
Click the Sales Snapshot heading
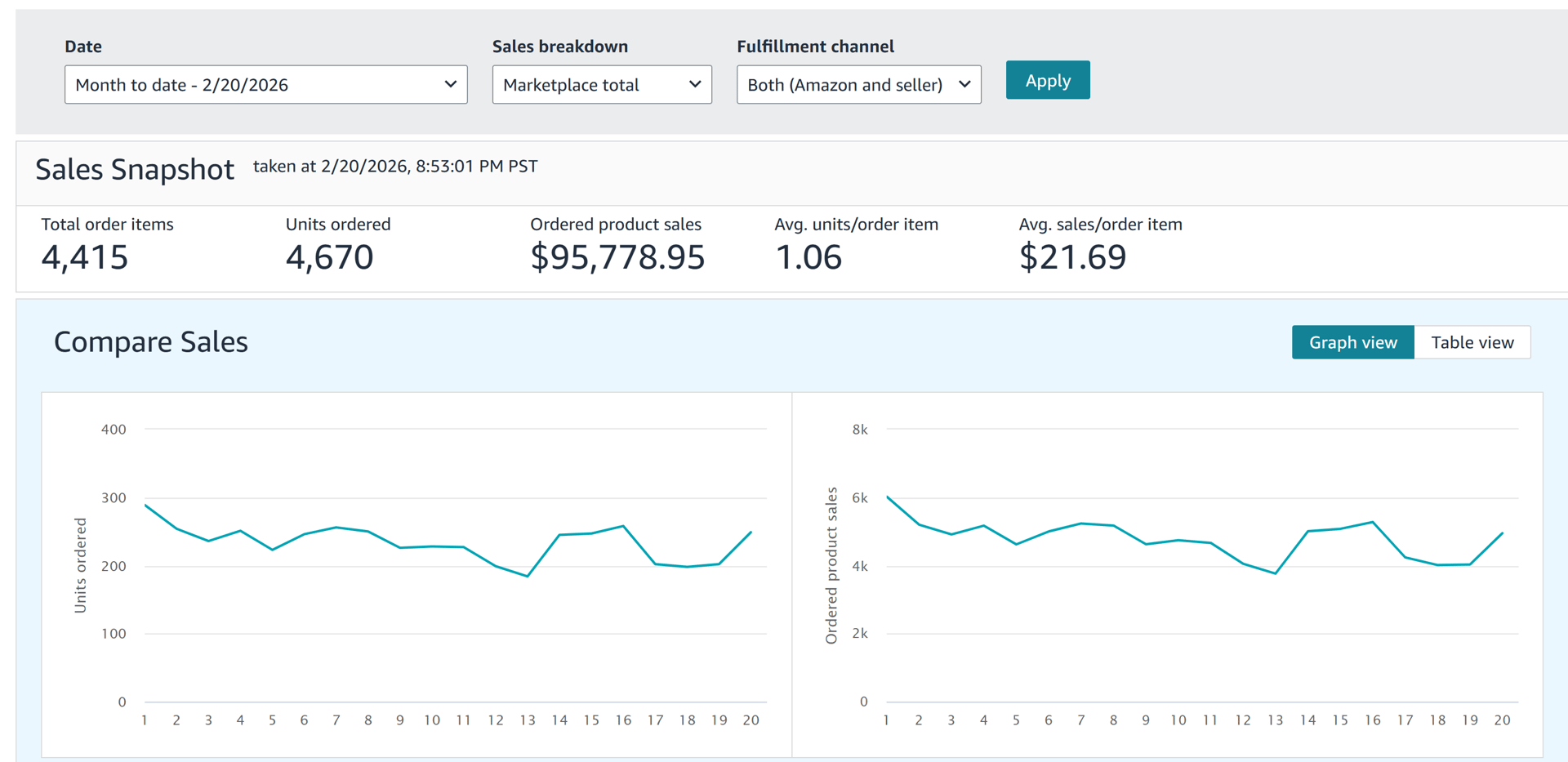[x=135, y=169]
